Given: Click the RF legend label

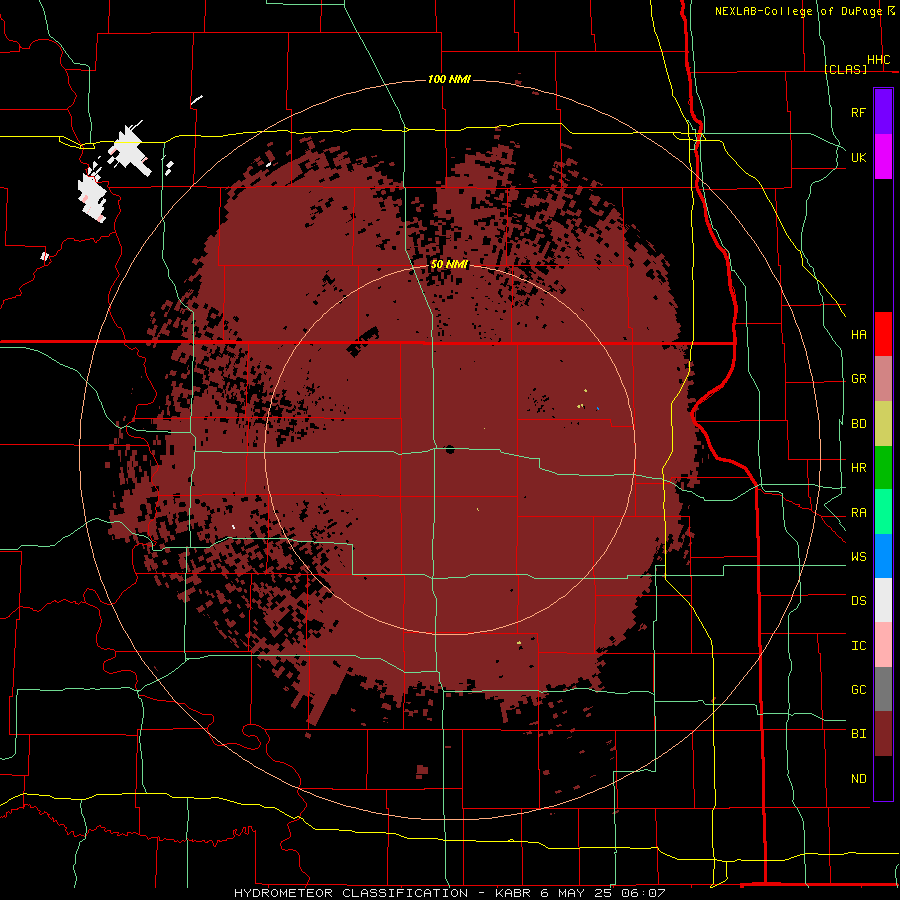Looking at the screenshot, I should (859, 112).
